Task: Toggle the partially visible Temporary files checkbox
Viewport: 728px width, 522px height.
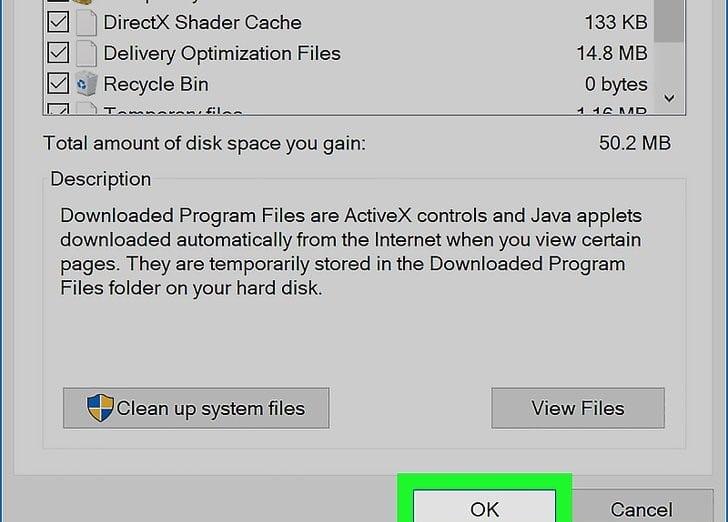Action: click(x=58, y=110)
